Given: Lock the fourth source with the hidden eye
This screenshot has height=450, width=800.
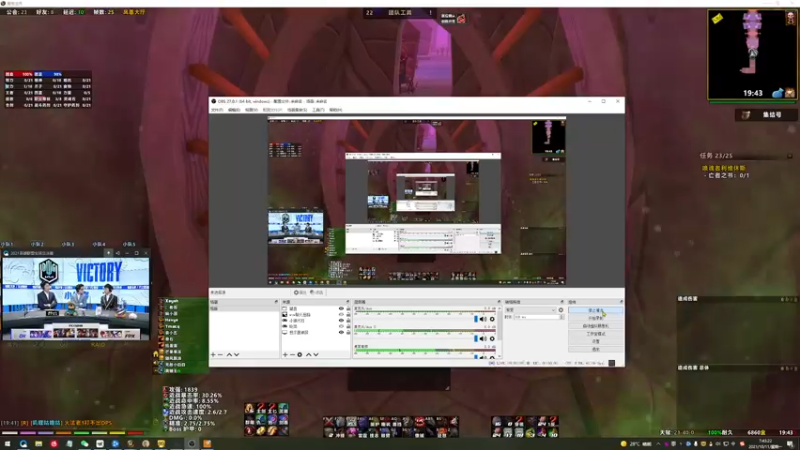Looking at the screenshot, I should pos(348,327).
